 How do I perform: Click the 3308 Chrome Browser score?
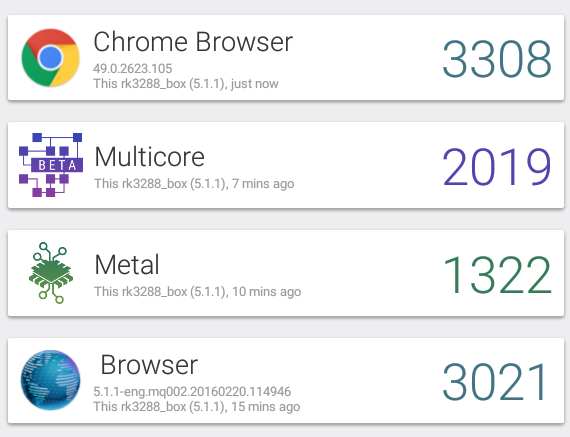tap(497, 59)
